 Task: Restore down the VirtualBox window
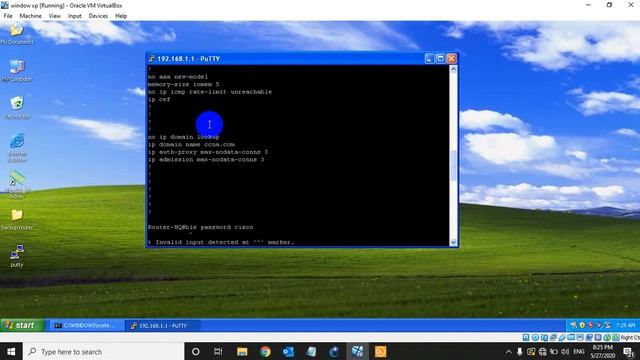(x=609, y=5)
